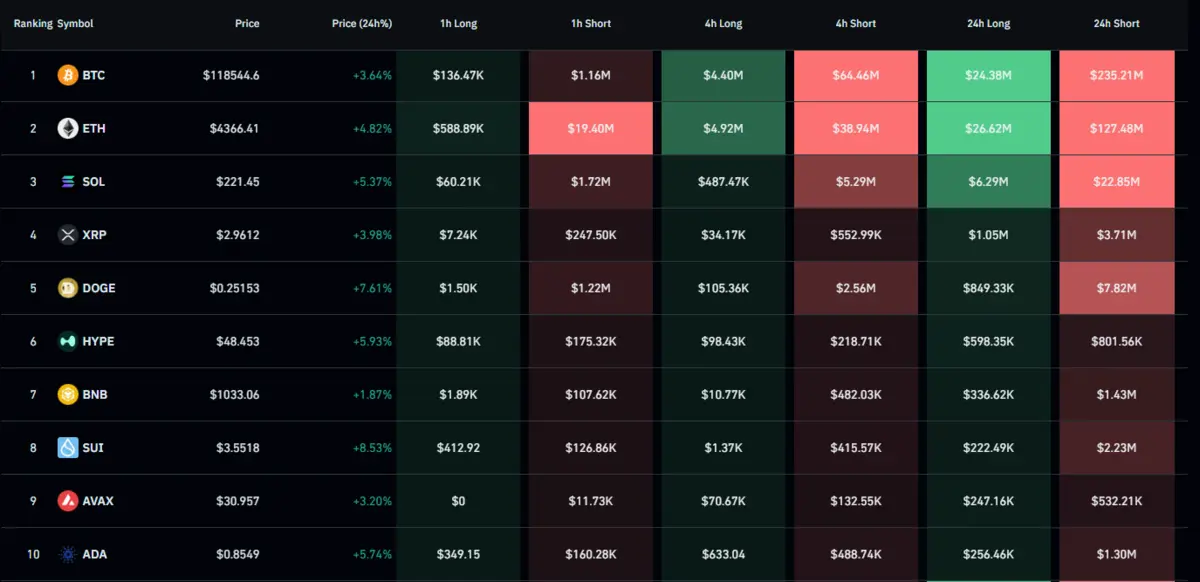Select the ADA Cardano logo

click(x=67, y=554)
